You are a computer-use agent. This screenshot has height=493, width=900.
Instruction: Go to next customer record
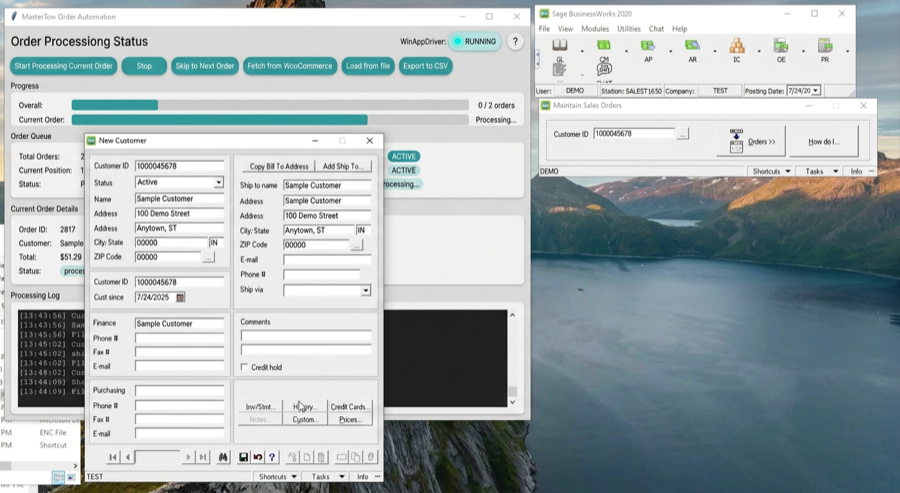[x=188, y=457]
